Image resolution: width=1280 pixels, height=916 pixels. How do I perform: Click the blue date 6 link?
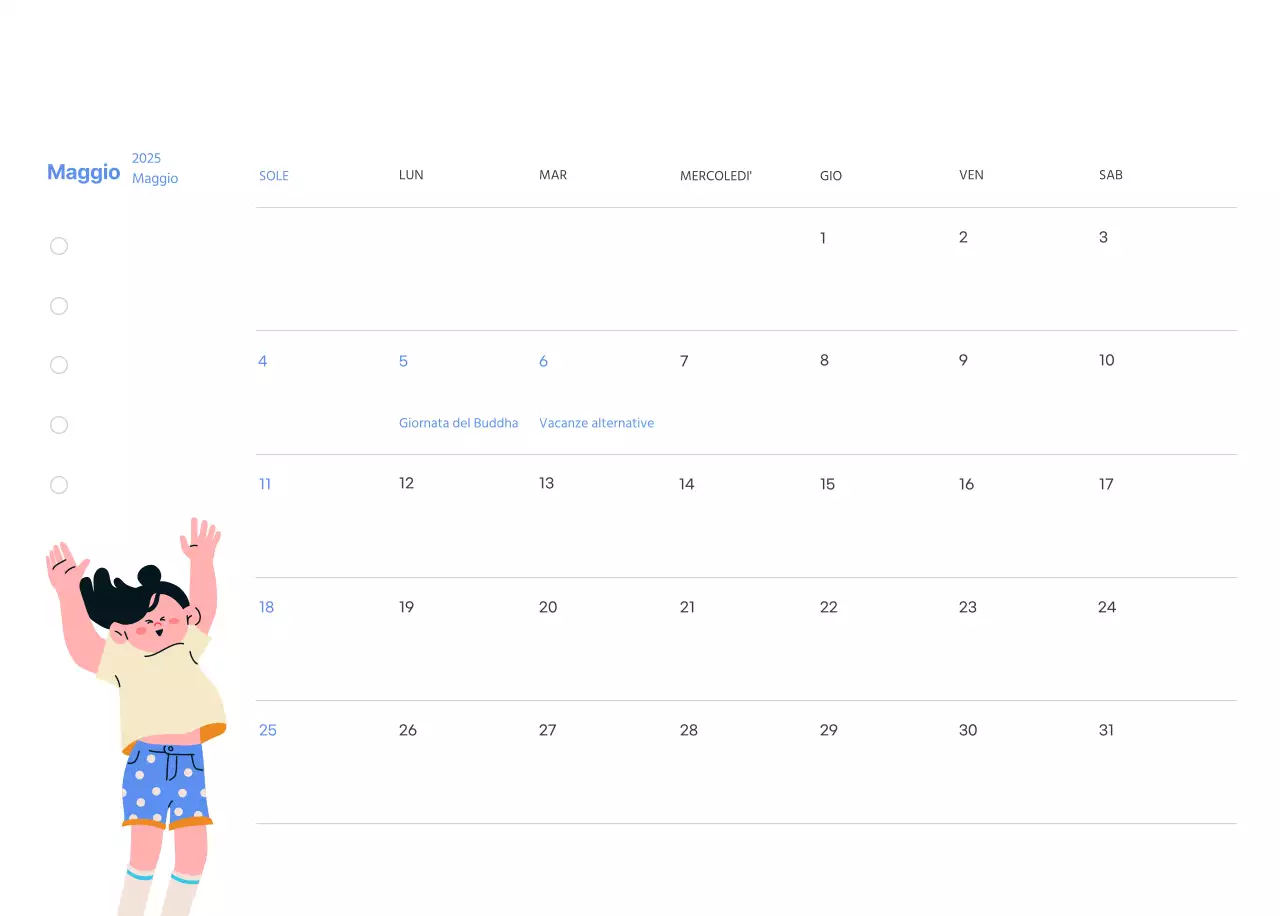(x=543, y=361)
